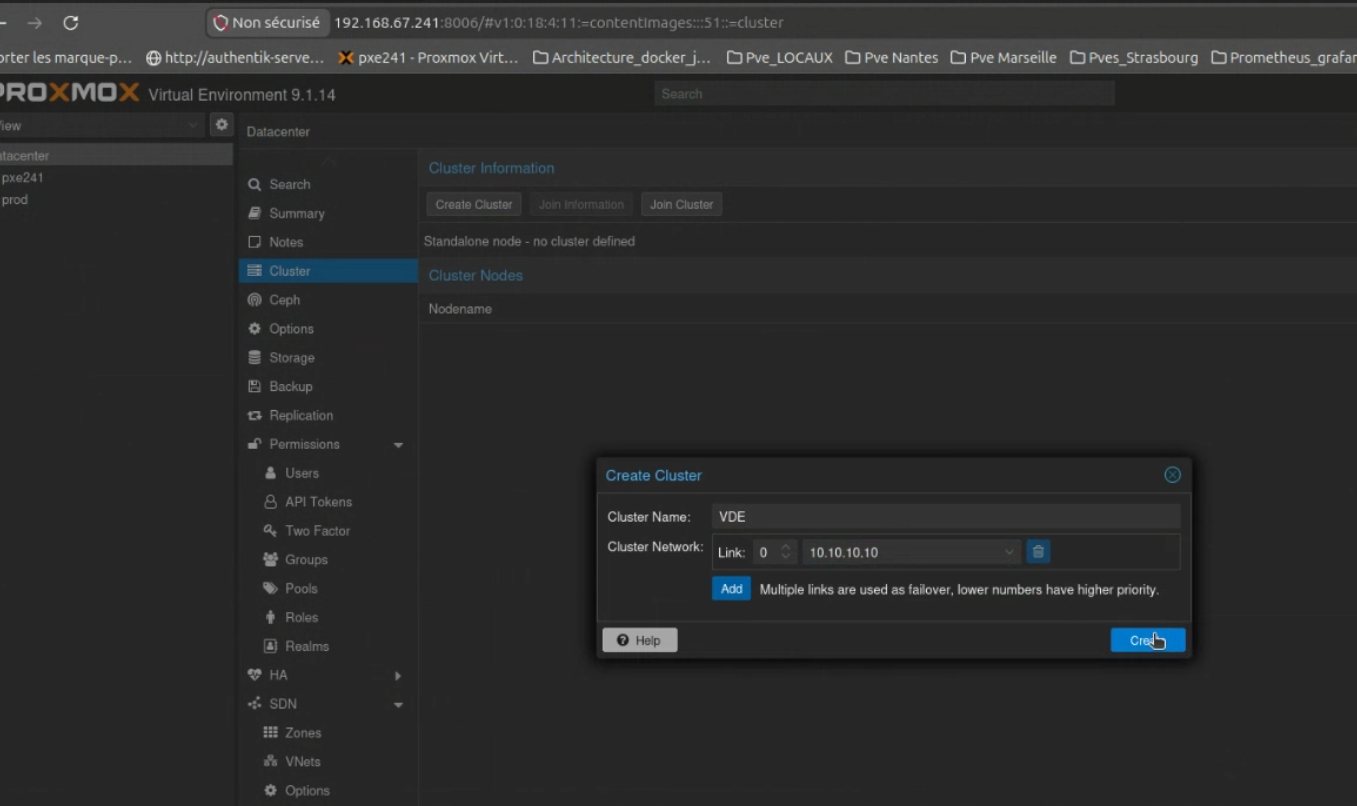Click the API Tokens icon

click(x=270, y=502)
